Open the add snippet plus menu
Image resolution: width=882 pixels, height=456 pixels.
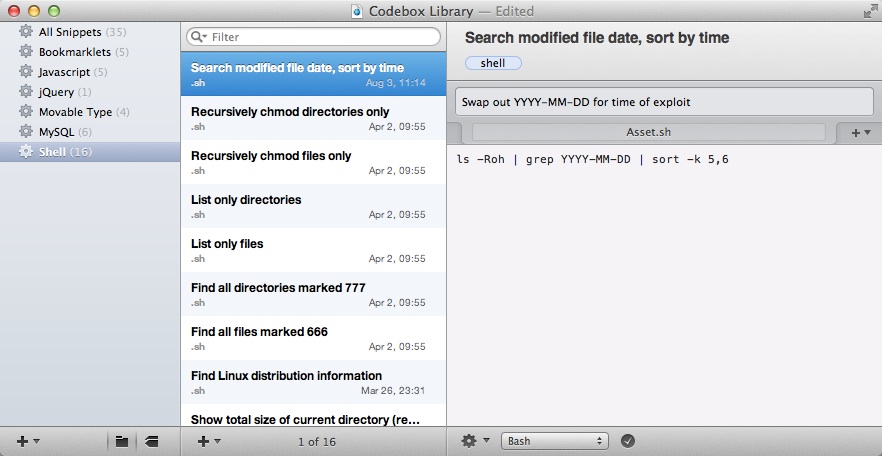pos(209,441)
